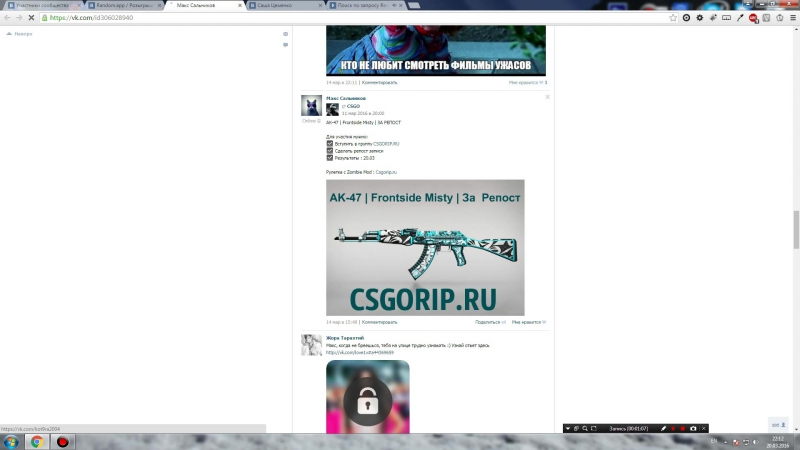Viewport: 800px width, 450px height.
Task: Open the horror movies meme image
Action: click(436, 51)
